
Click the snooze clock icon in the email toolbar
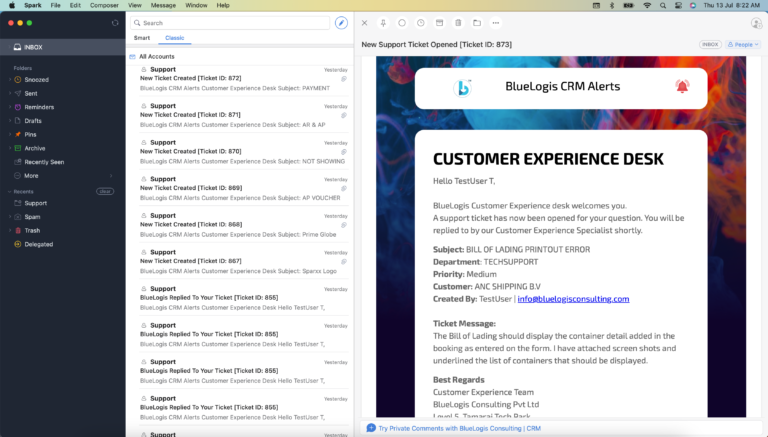coord(420,22)
